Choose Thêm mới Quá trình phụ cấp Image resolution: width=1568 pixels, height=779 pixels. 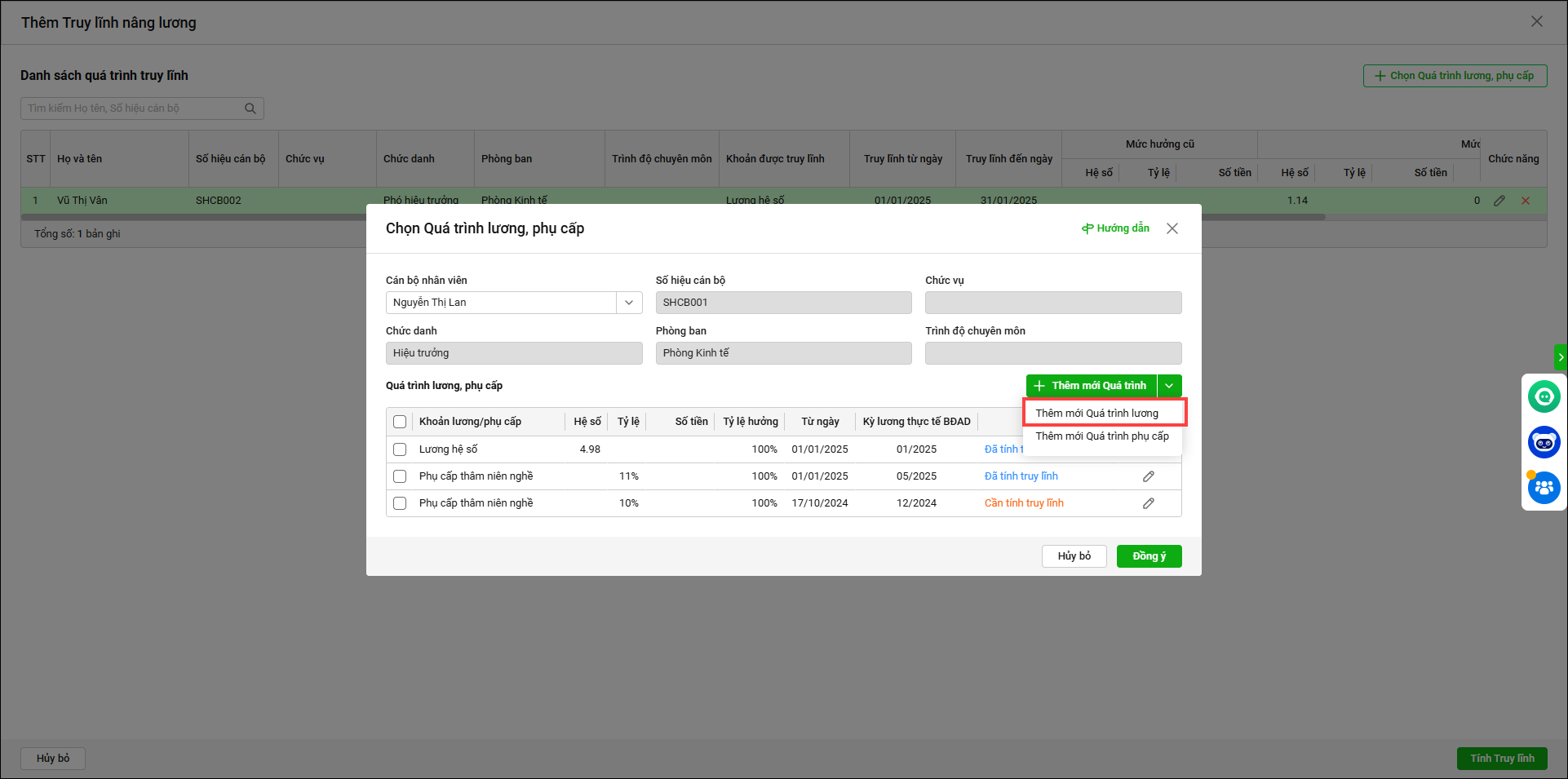pyautogui.click(x=1101, y=436)
